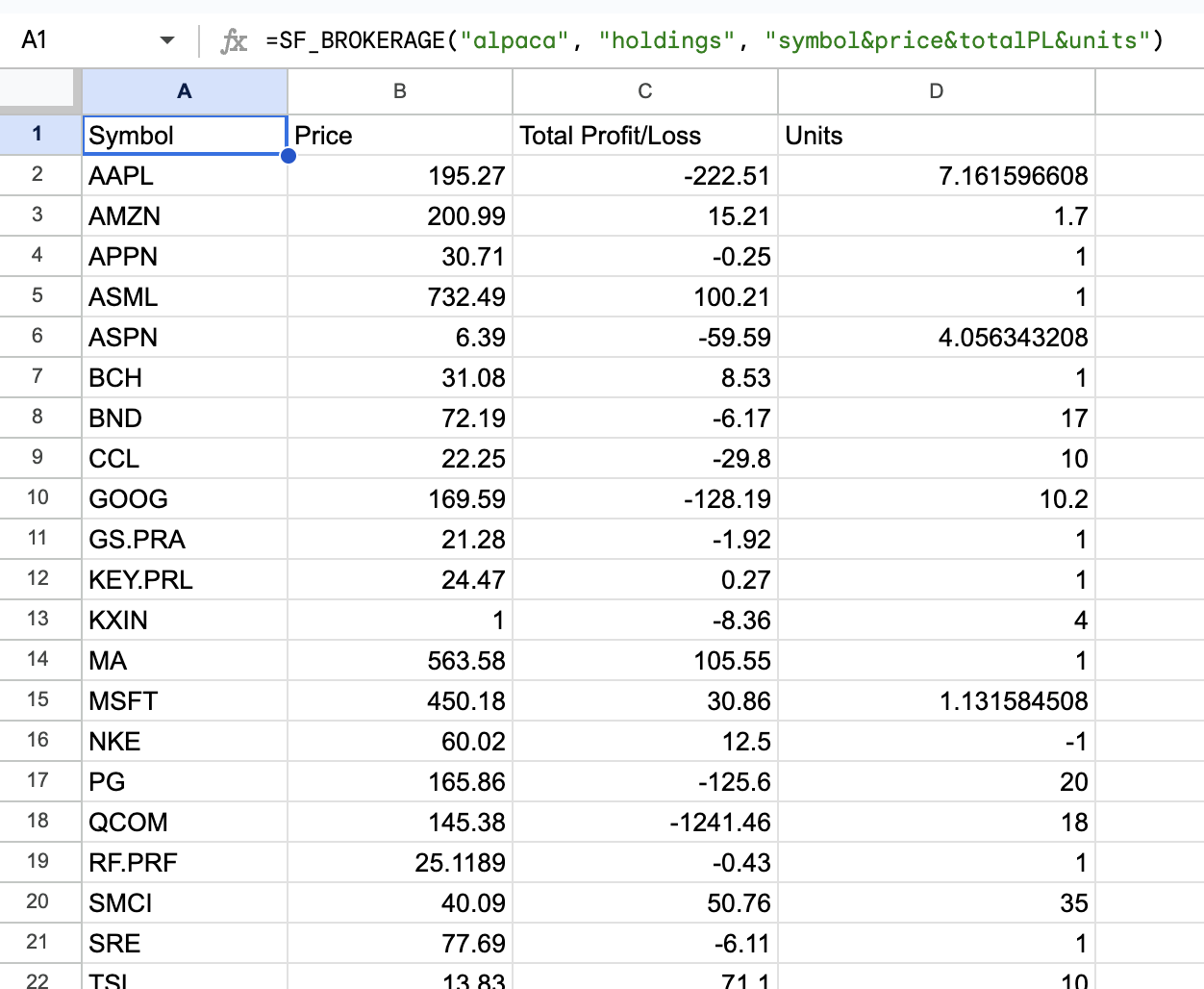
Task: Select row 20 header
Action: click(x=38, y=901)
